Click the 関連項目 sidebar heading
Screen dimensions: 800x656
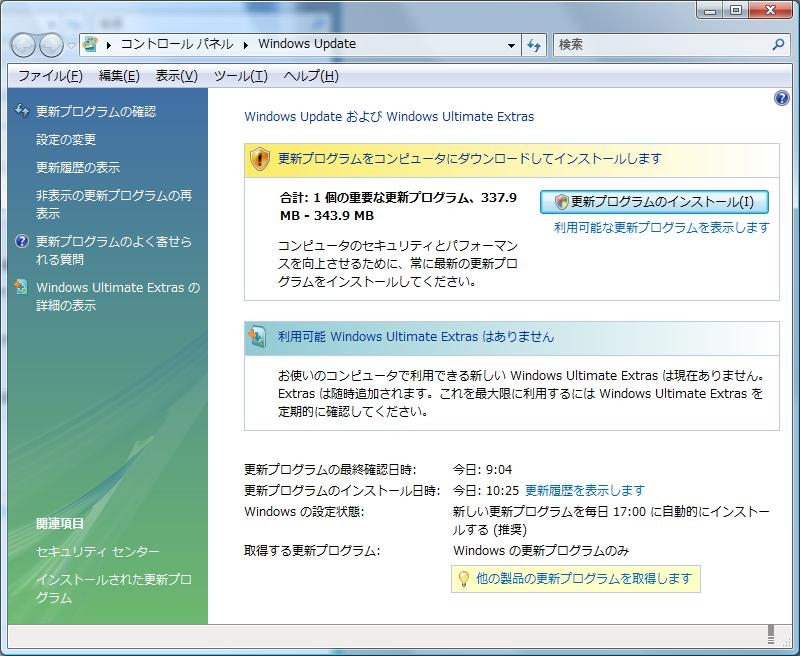coord(60,523)
